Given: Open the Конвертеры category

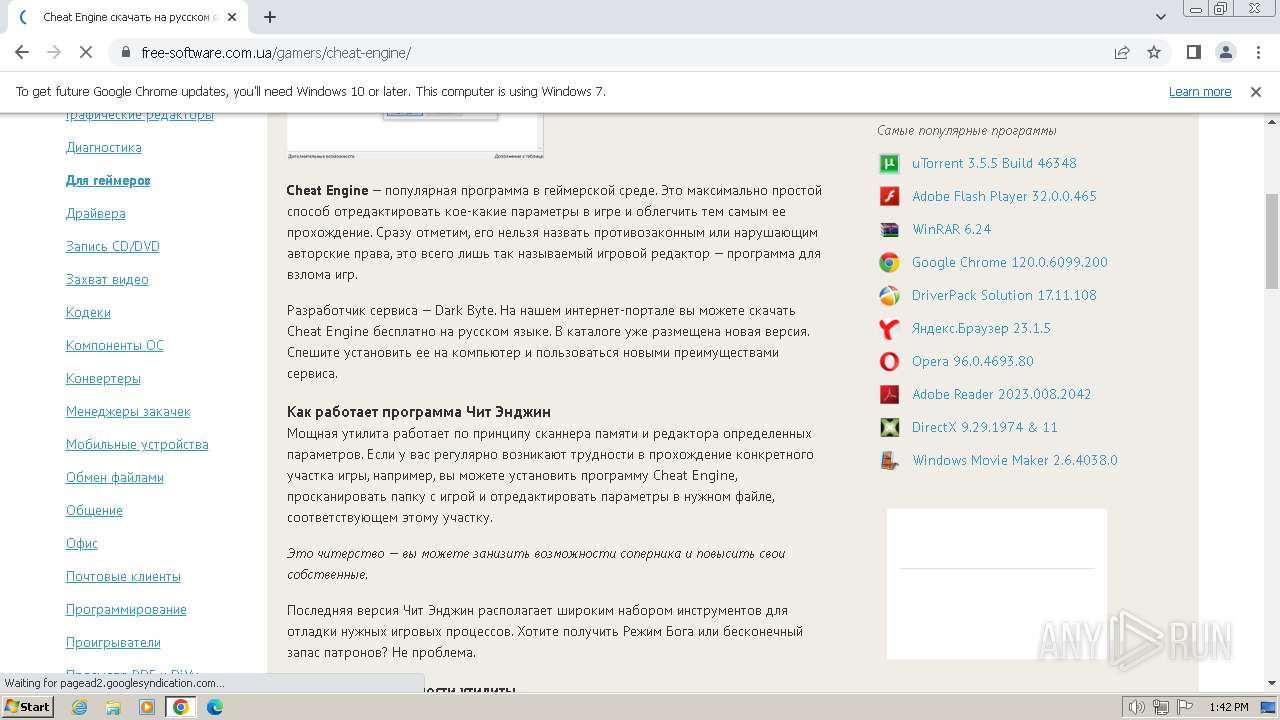Looking at the screenshot, I should 103,378.
